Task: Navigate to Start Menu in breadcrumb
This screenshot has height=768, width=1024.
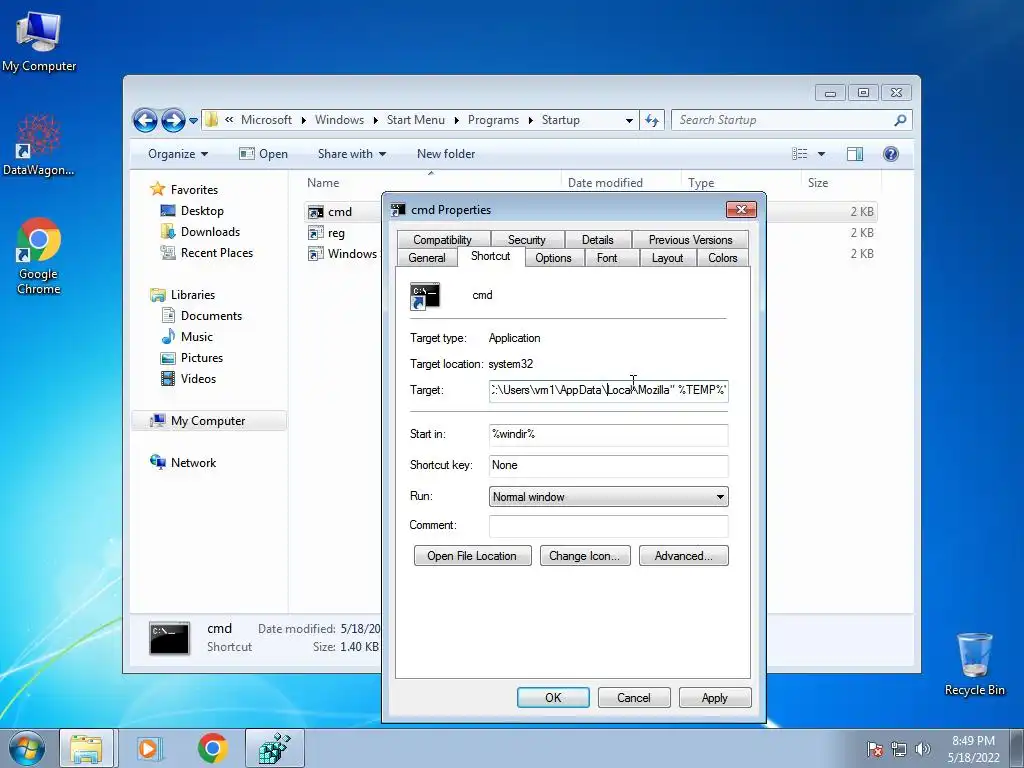Action: (415, 120)
